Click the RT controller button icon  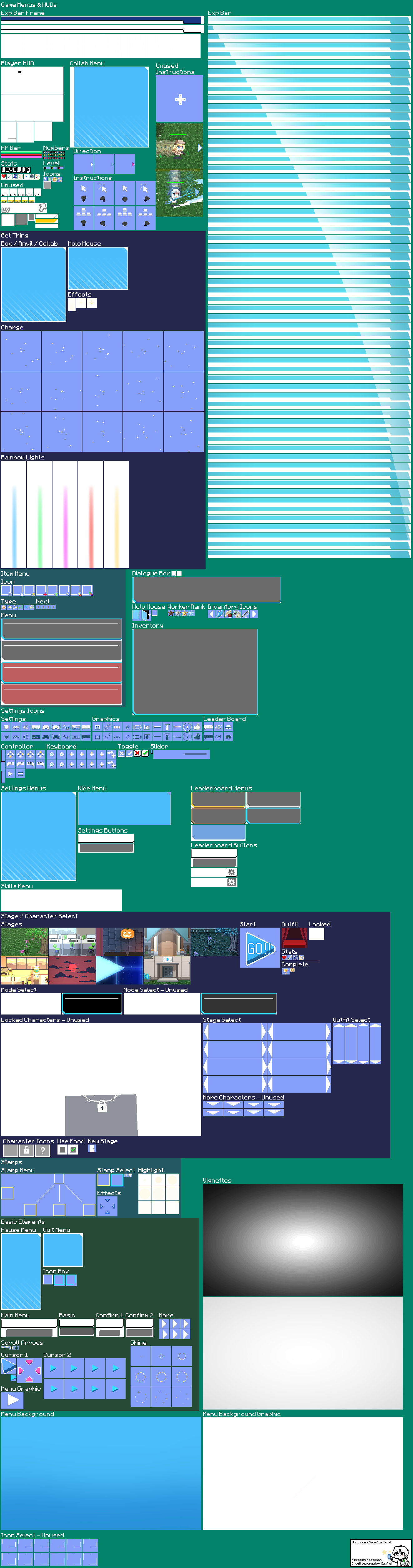41,763
